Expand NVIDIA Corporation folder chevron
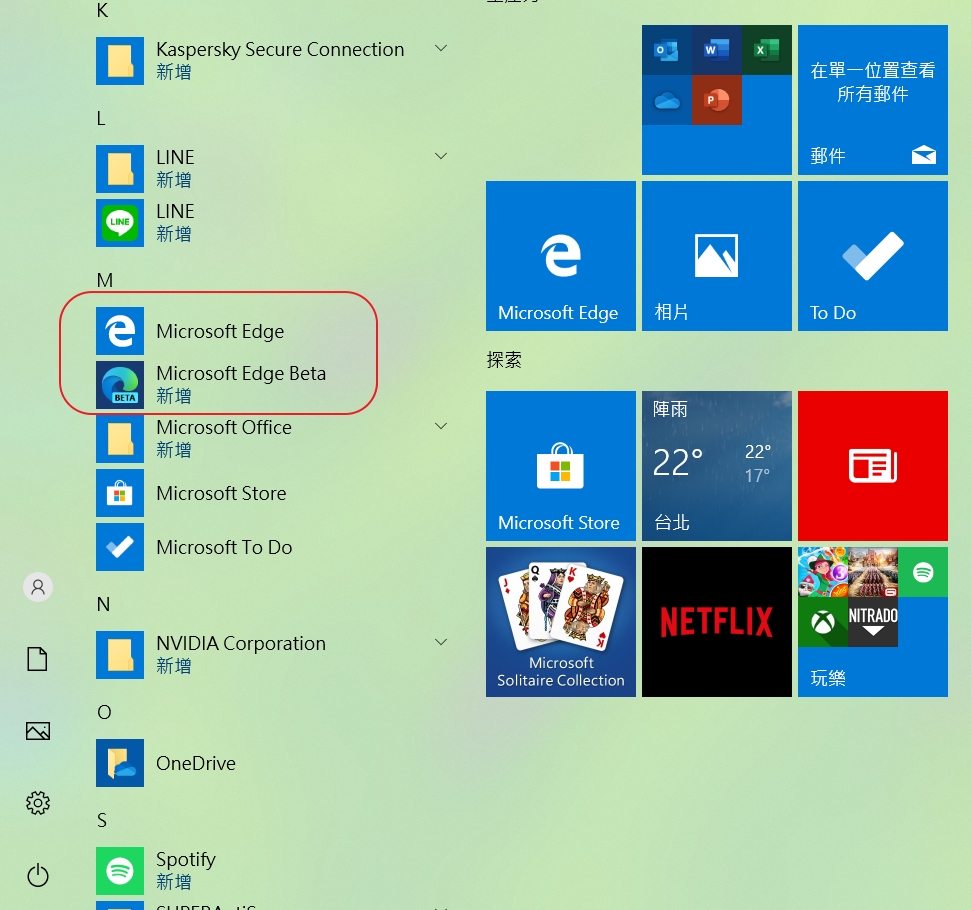 click(x=441, y=642)
